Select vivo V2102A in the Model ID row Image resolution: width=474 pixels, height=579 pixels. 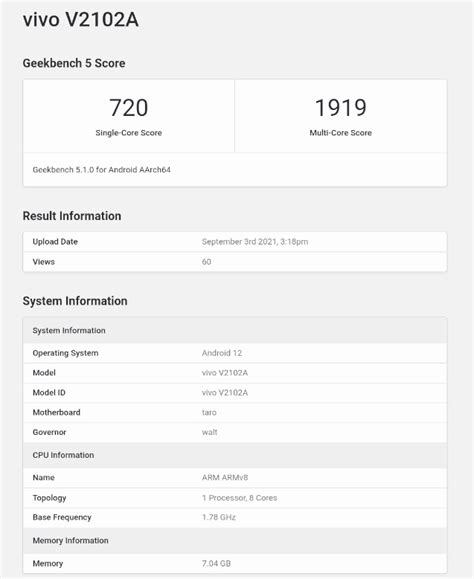point(225,393)
